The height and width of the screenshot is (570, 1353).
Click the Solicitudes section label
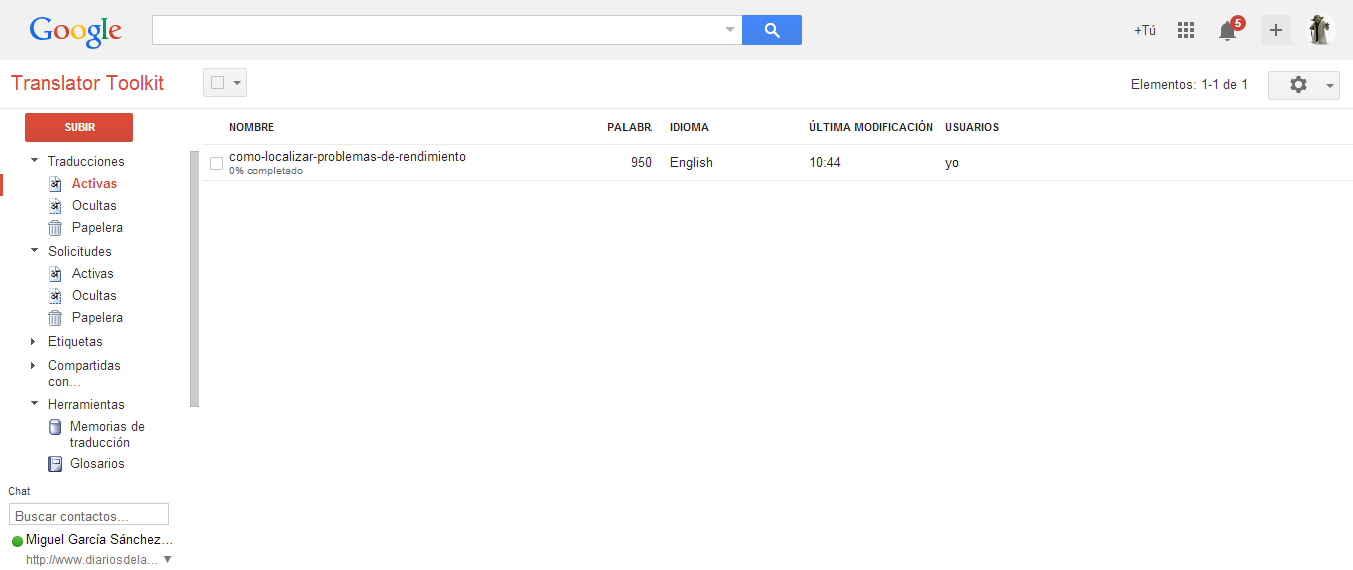coord(80,251)
